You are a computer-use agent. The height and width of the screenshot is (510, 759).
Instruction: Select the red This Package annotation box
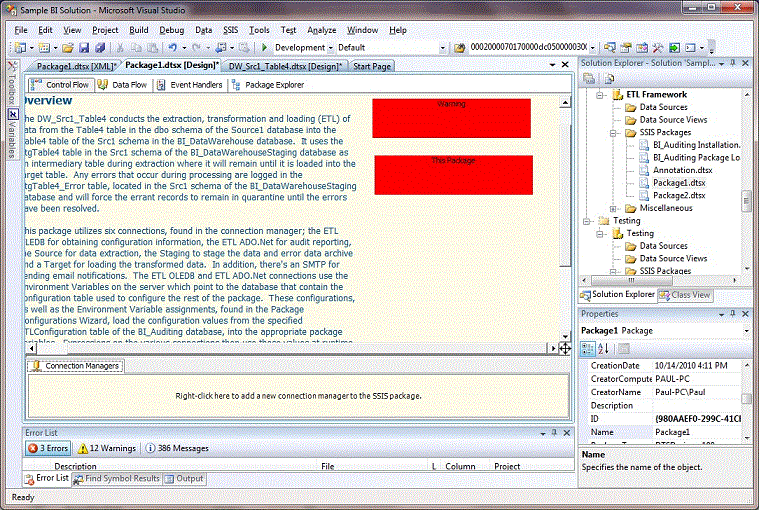[454, 175]
